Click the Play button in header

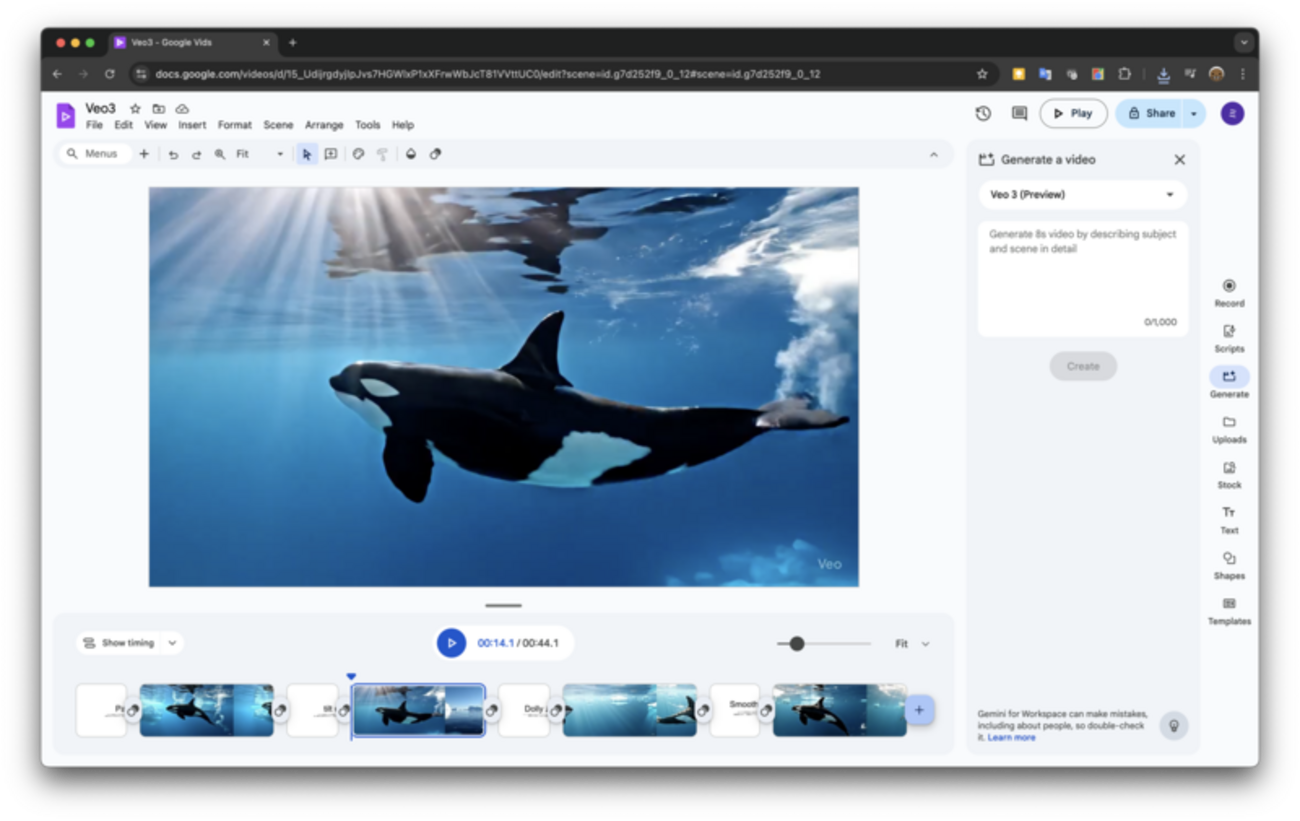[x=1073, y=114]
